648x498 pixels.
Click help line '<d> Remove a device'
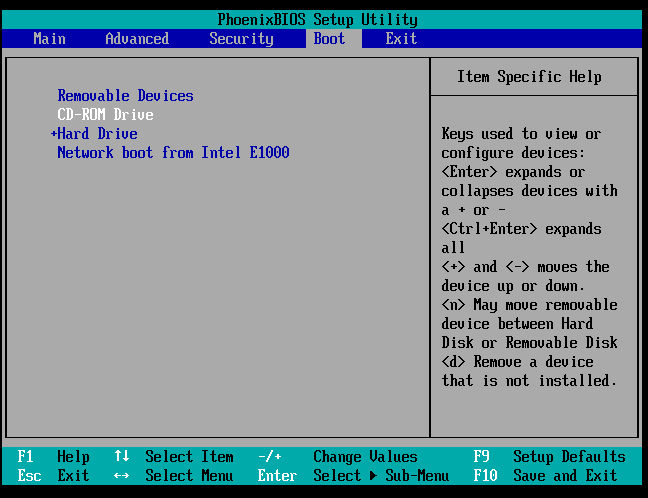[517, 362]
